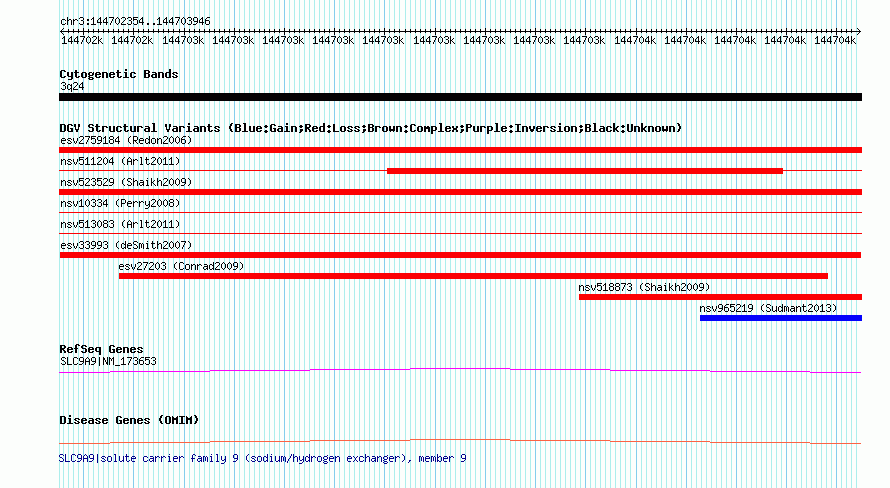Image resolution: width=890 pixels, height=488 pixels.
Task: Click the RefSeq Genes track heading
Action: pos(101,349)
